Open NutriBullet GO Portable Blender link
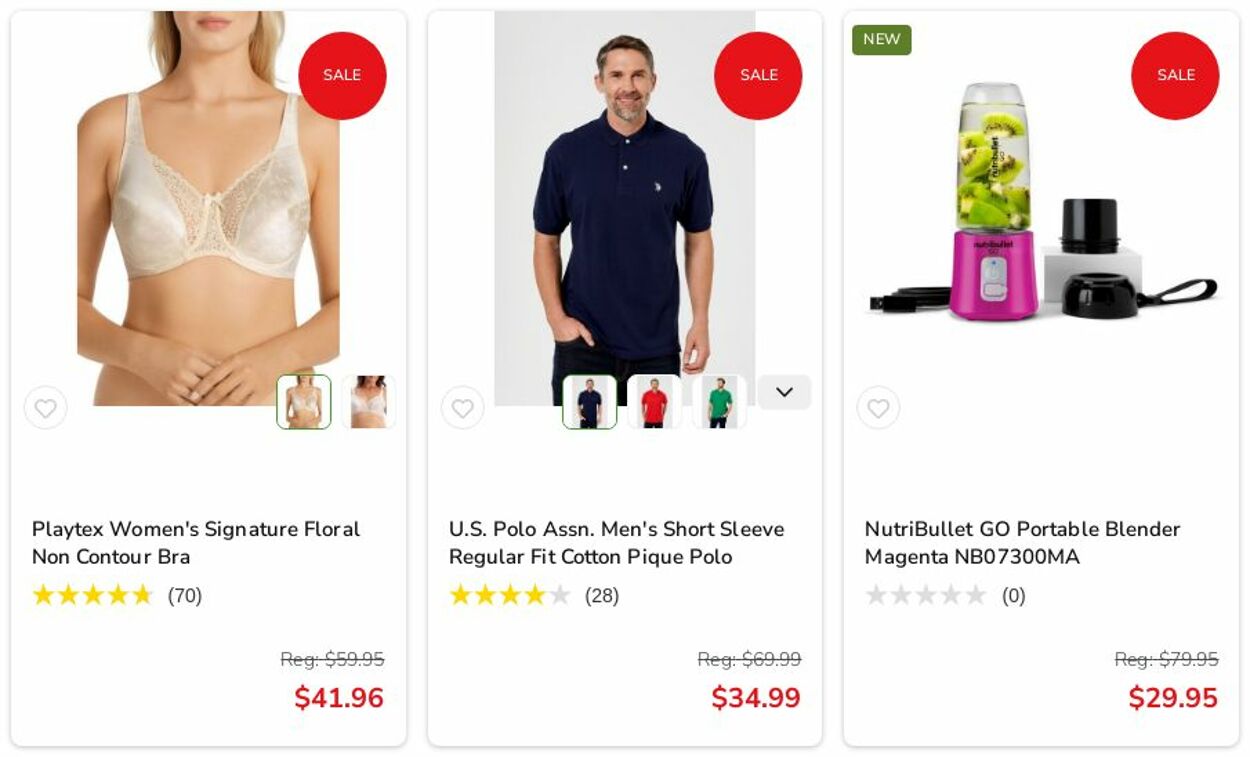This screenshot has width=1250, height=757. pyautogui.click(x=1022, y=543)
